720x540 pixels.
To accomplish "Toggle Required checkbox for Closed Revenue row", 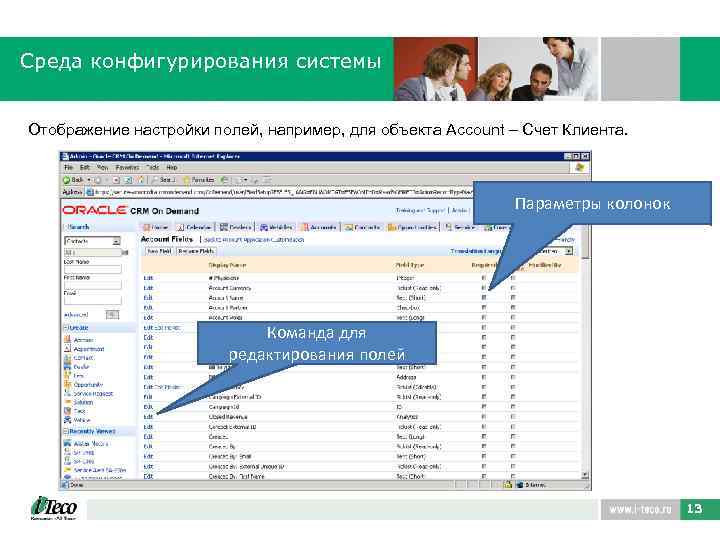I will coord(484,417).
